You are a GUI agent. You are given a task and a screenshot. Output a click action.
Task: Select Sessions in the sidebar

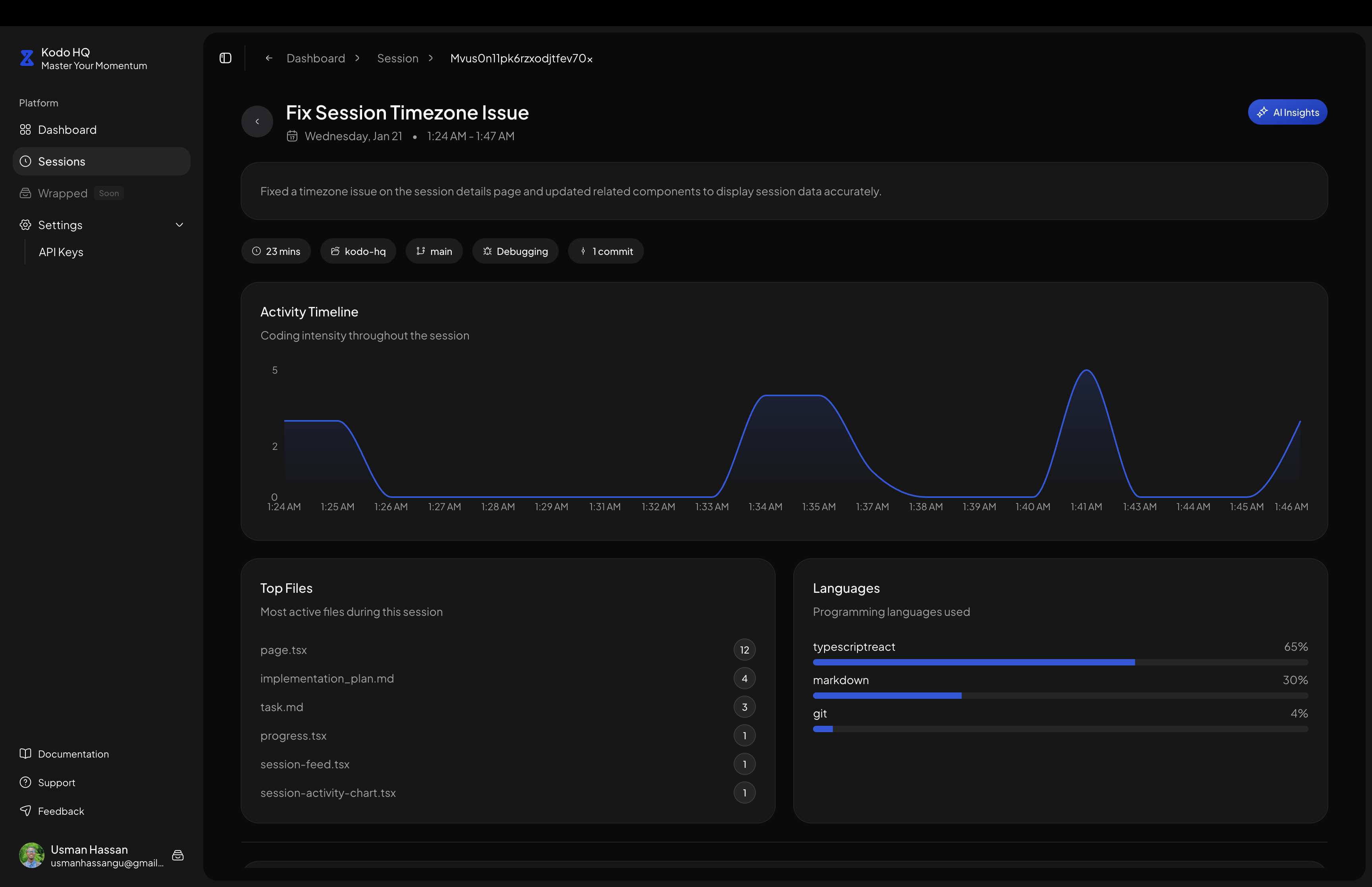tap(62, 162)
